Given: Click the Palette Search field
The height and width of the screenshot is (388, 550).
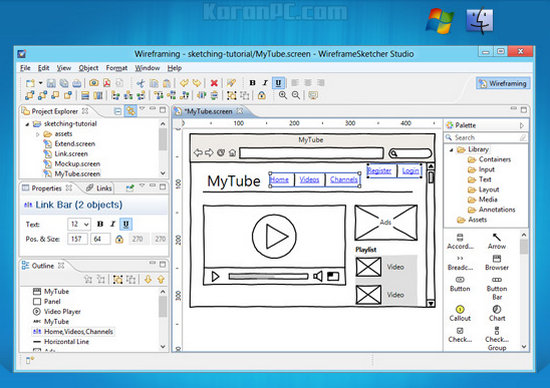Looking at the screenshot, I should tap(486, 138).
